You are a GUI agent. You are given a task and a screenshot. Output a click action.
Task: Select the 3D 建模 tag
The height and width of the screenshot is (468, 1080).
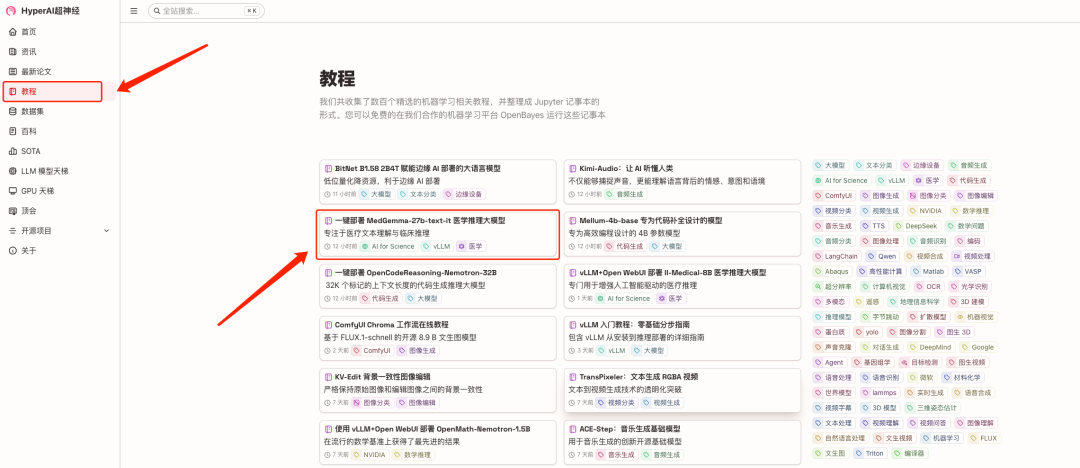968,302
